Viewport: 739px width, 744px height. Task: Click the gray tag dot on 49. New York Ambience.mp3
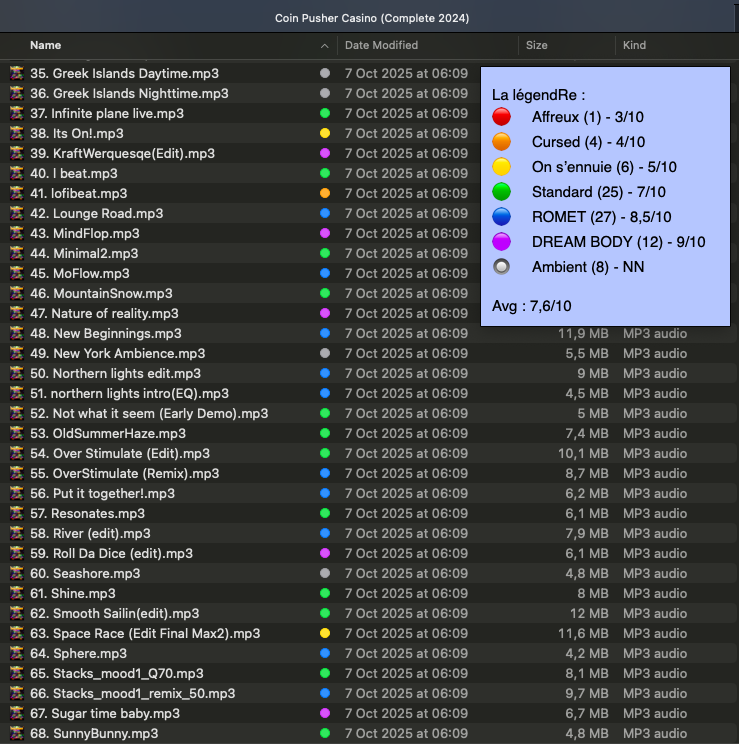point(325,353)
